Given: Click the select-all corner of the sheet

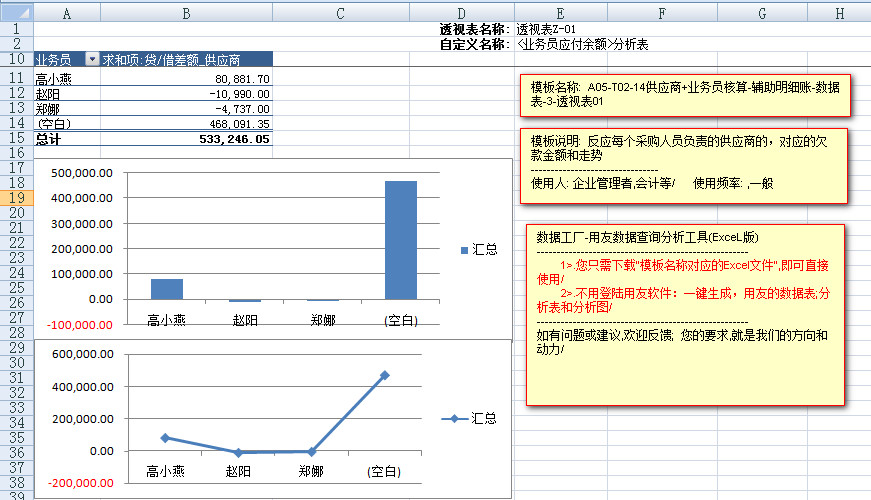Looking at the screenshot, I should [17, 13].
